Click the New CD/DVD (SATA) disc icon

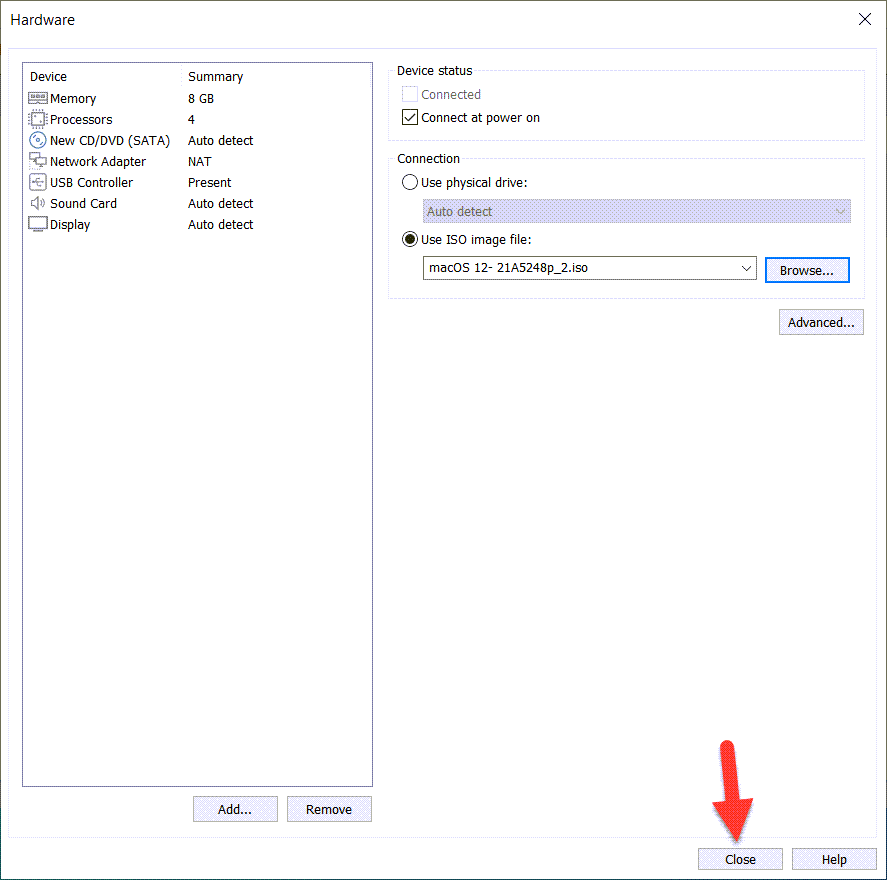point(38,141)
